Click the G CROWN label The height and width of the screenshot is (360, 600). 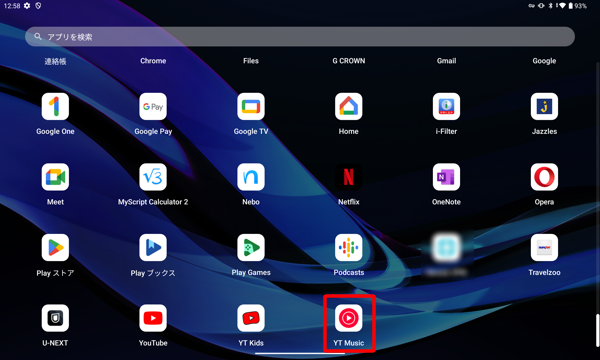(349, 61)
